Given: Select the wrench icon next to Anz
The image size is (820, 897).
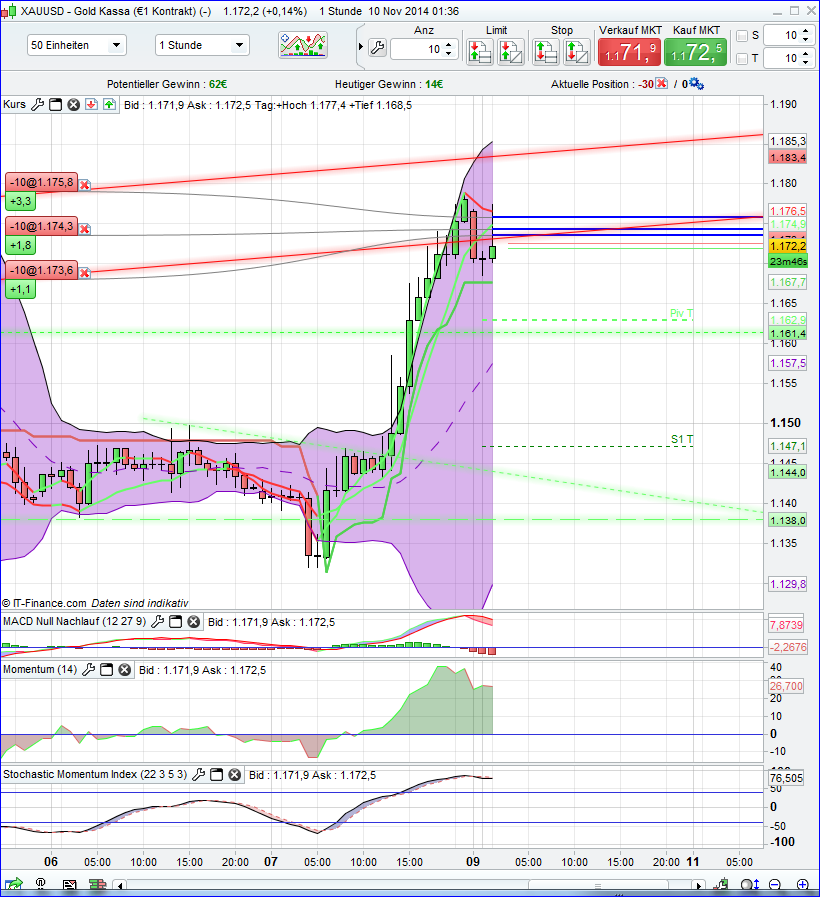Looking at the screenshot, I should [376, 47].
